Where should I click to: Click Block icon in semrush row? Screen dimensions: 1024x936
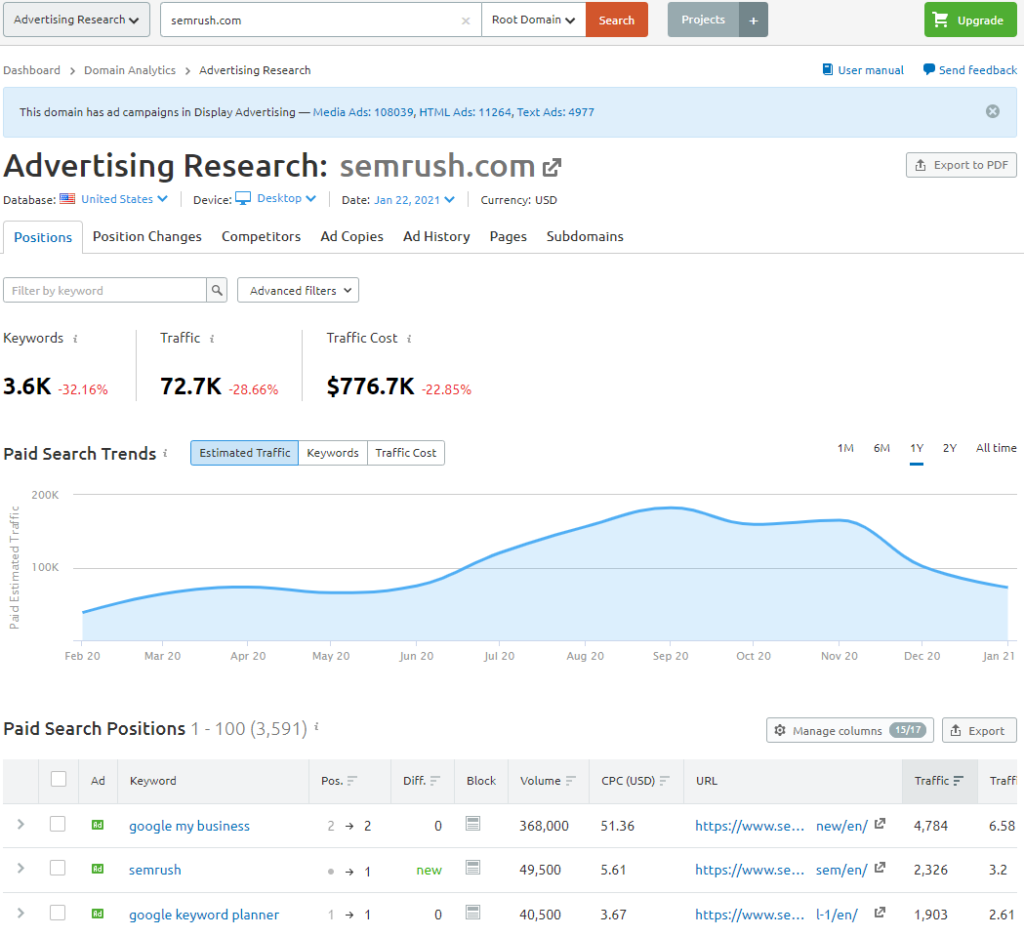(473, 867)
